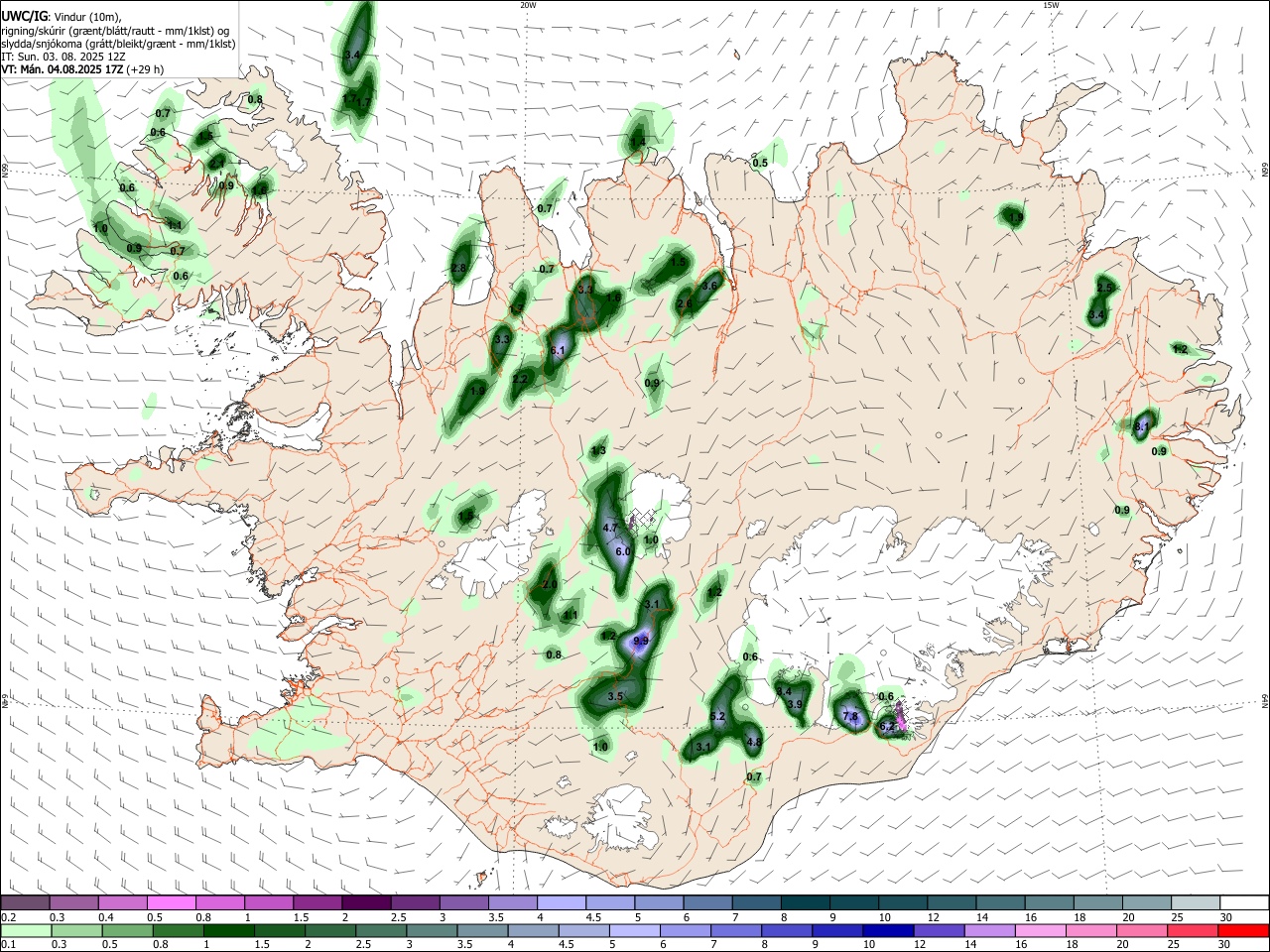Image resolution: width=1270 pixels, height=952 pixels.
Task: Click the 7.8 precipitation value
Action: click(x=850, y=716)
